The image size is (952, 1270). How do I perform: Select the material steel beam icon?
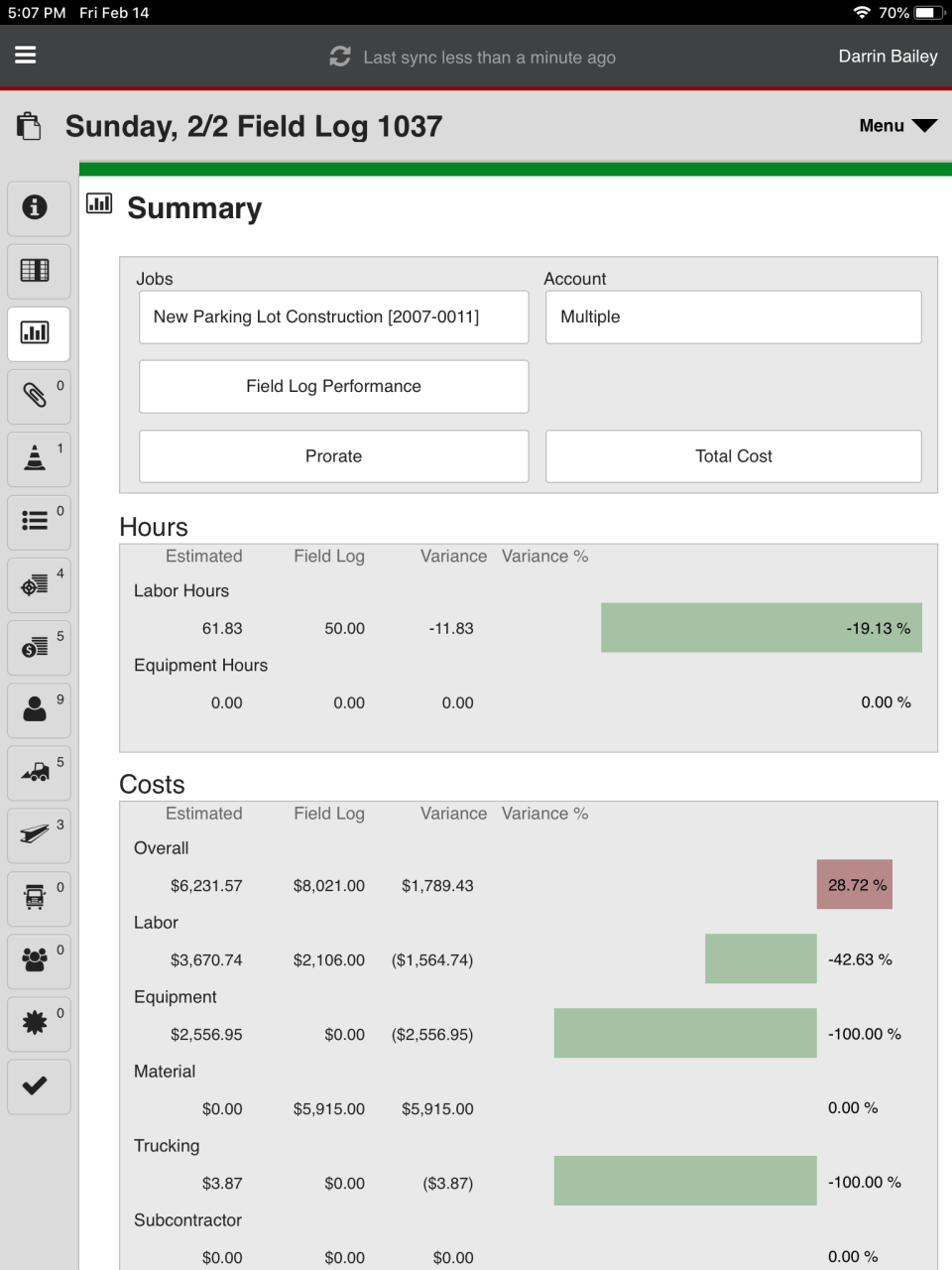pyautogui.click(x=38, y=834)
